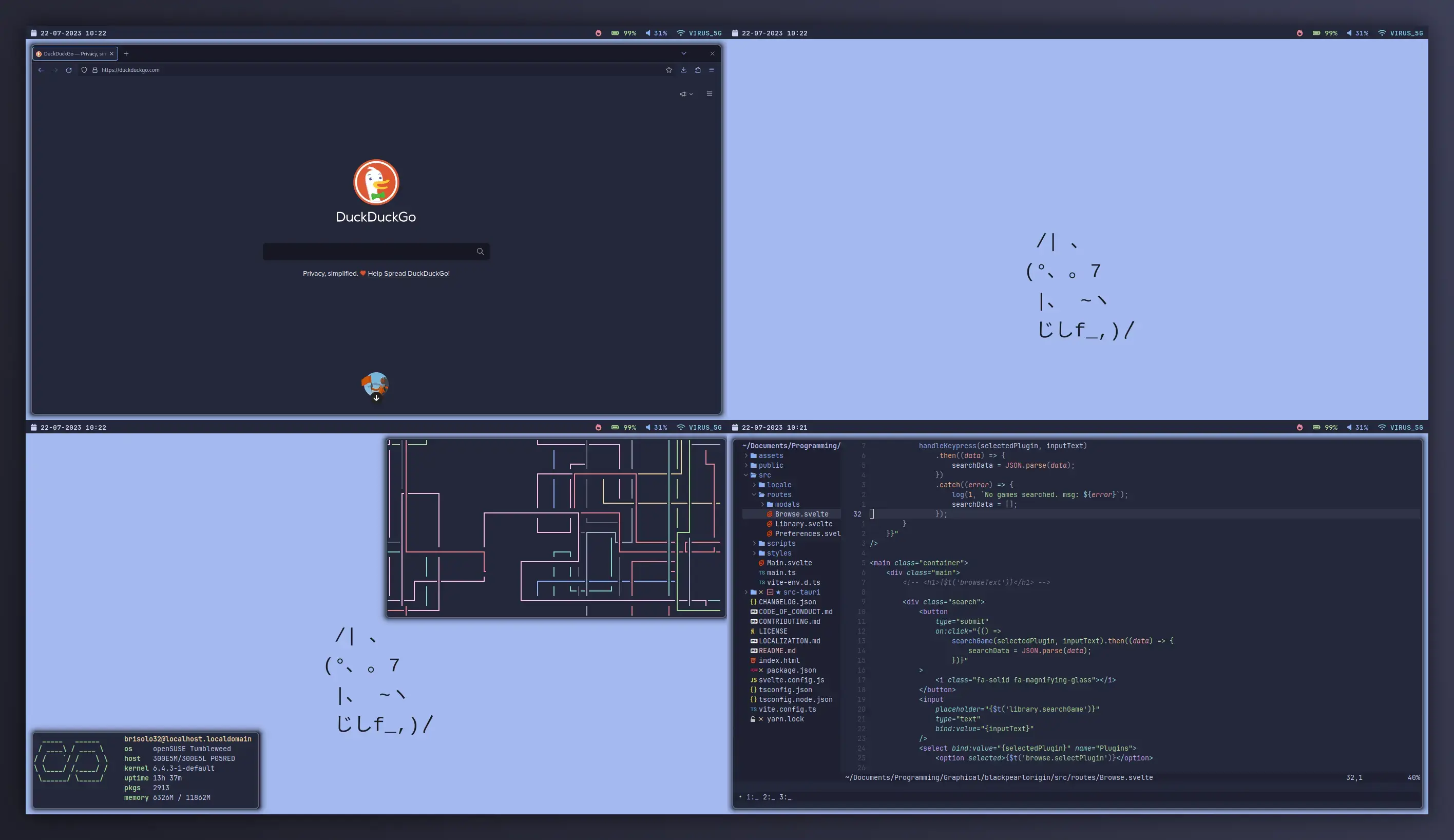Expand the modals folder
This screenshot has height=840, width=1454.
pyautogui.click(x=762, y=505)
